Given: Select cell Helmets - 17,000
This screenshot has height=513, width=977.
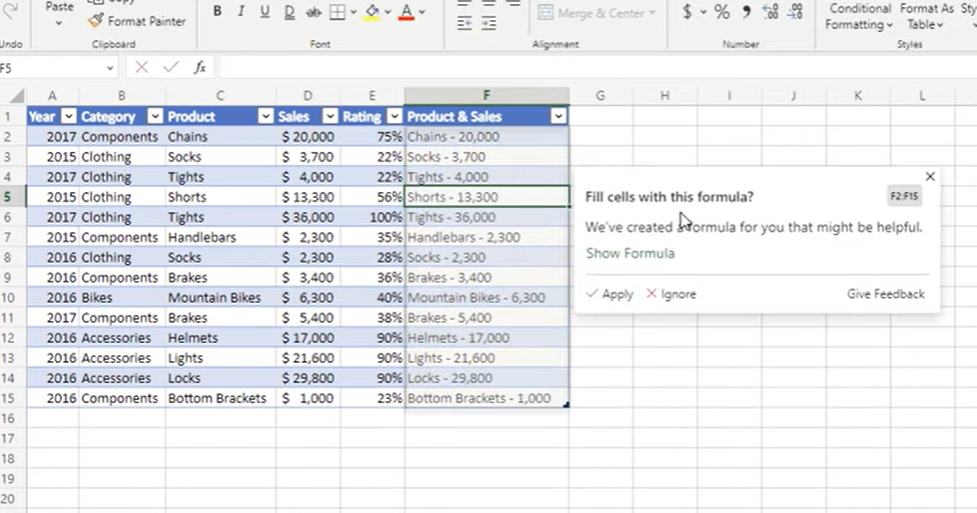Looking at the screenshot, I should click(487, 337).
